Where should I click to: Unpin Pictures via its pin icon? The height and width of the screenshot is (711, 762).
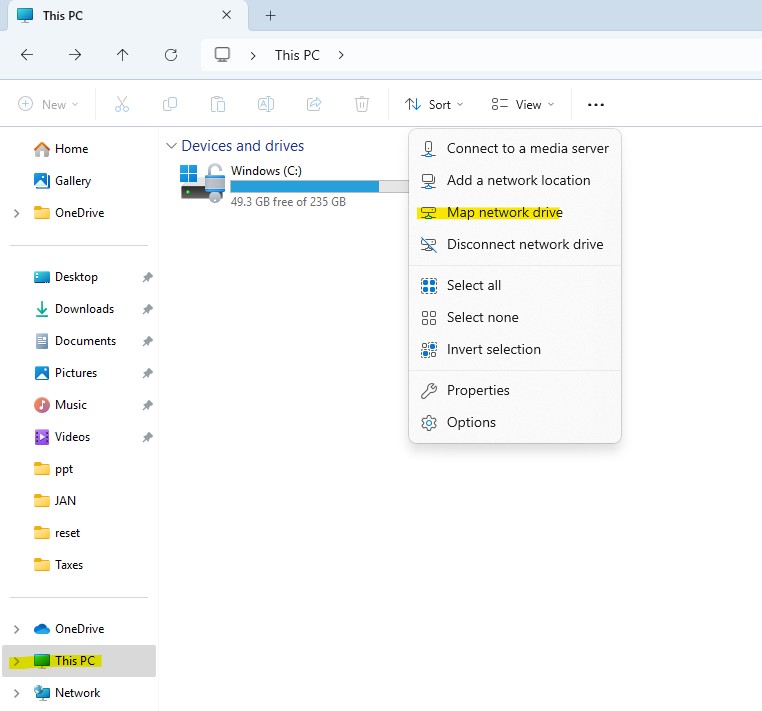pyautogui.click(x=147, y=373)
